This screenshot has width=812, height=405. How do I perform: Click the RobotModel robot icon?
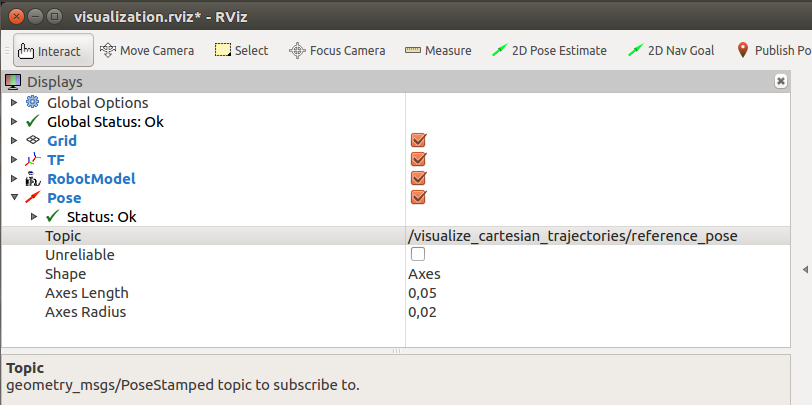pos(32,179)
